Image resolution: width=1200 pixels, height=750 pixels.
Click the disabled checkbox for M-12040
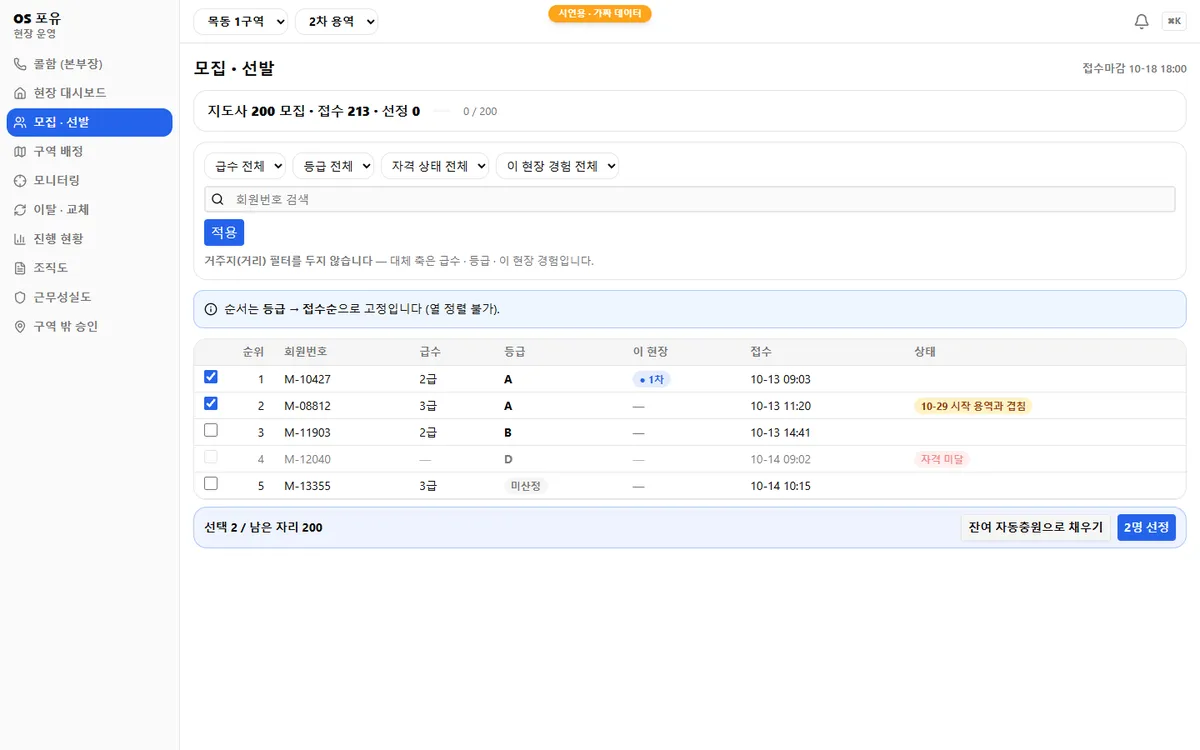pos(210,457)
